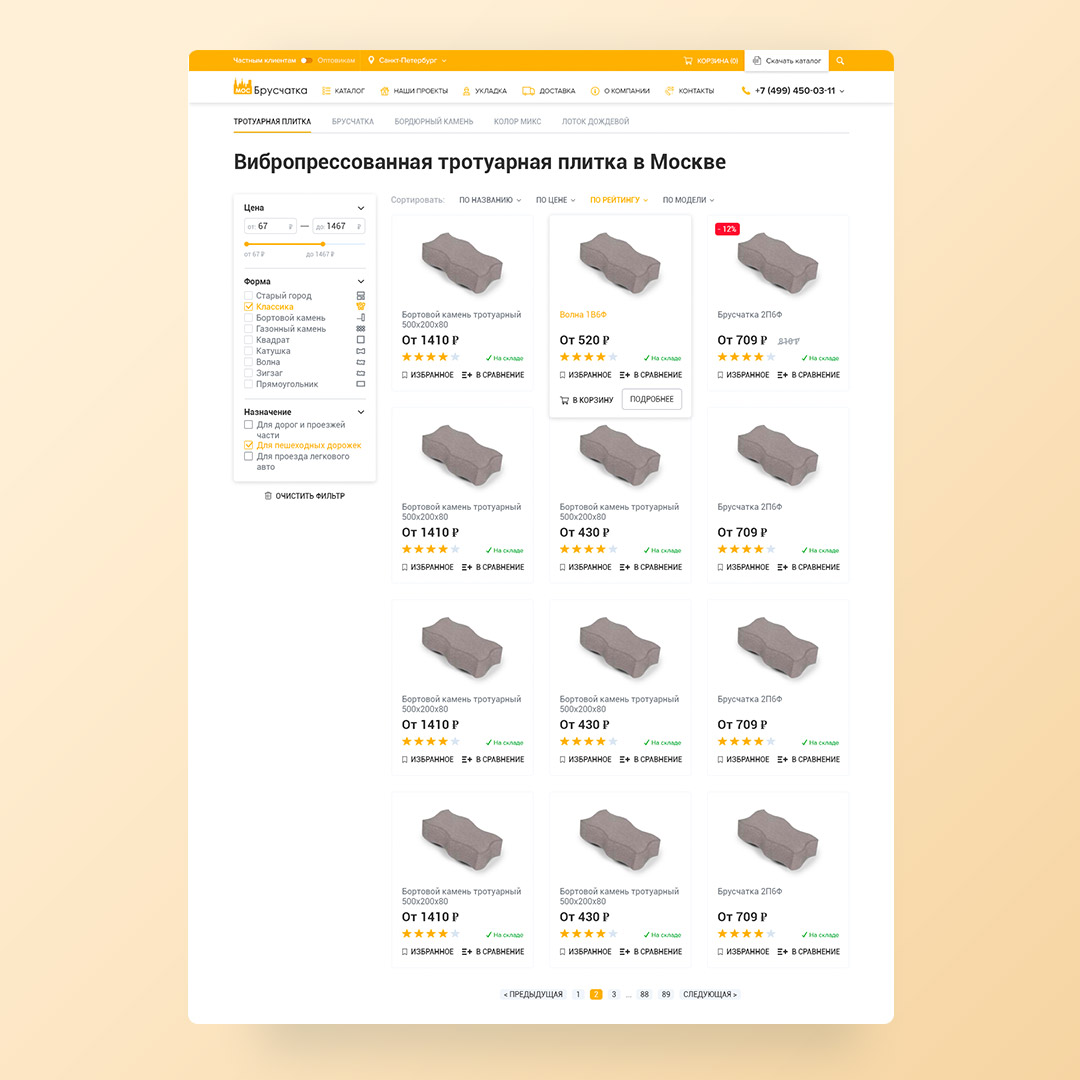Switch to the Лоток дождевой tab
1080x1080 pixels.
point(595,121)
